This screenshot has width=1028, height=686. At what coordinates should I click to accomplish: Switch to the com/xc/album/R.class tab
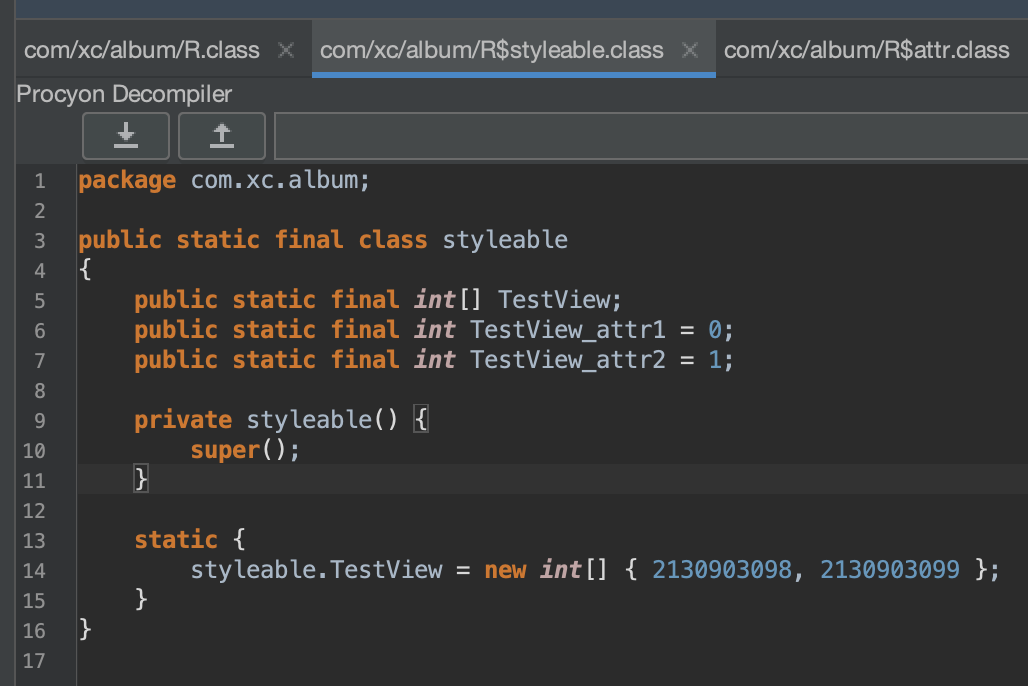click(141, 50)
